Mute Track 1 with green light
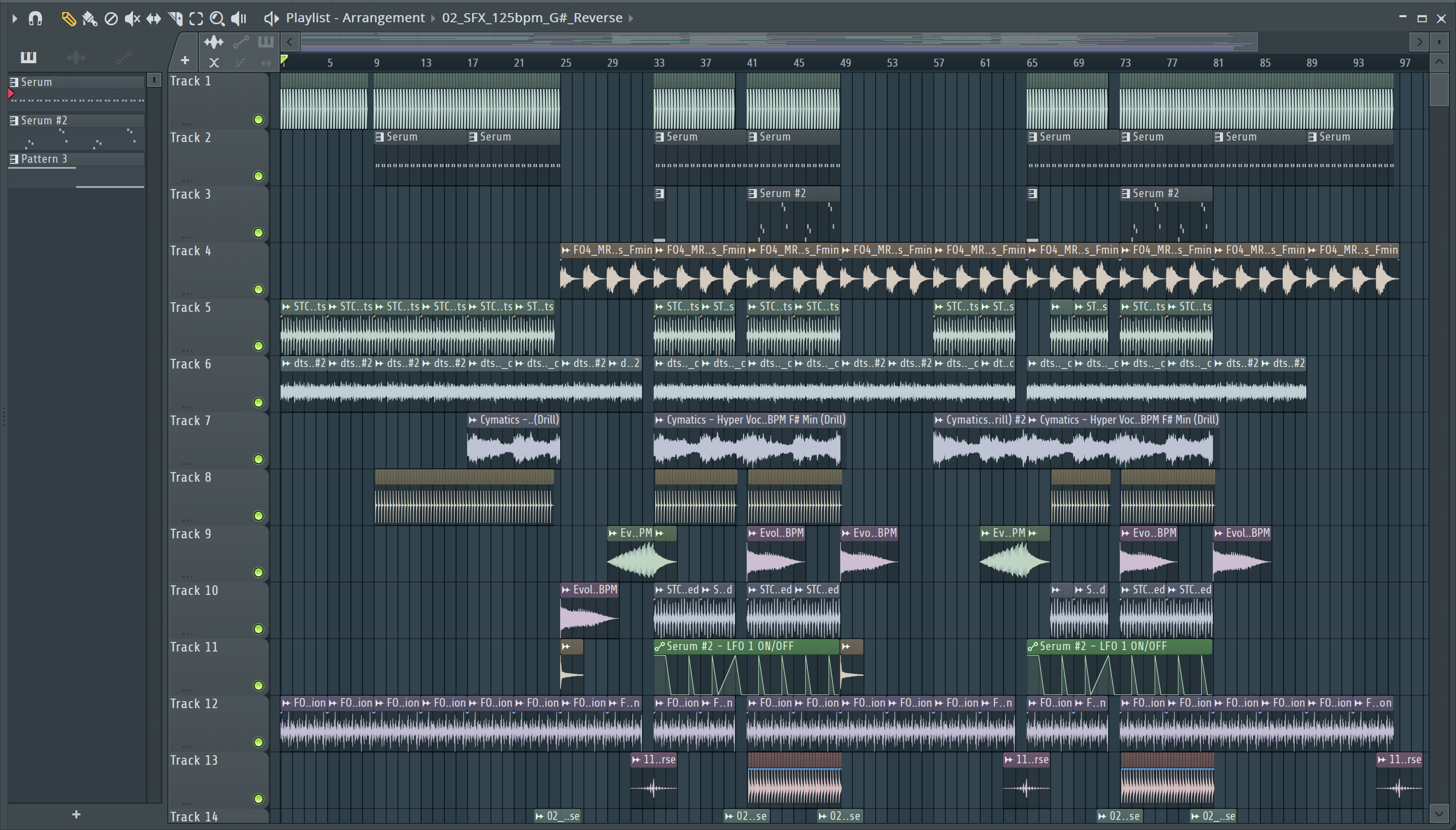 [258, 119]
